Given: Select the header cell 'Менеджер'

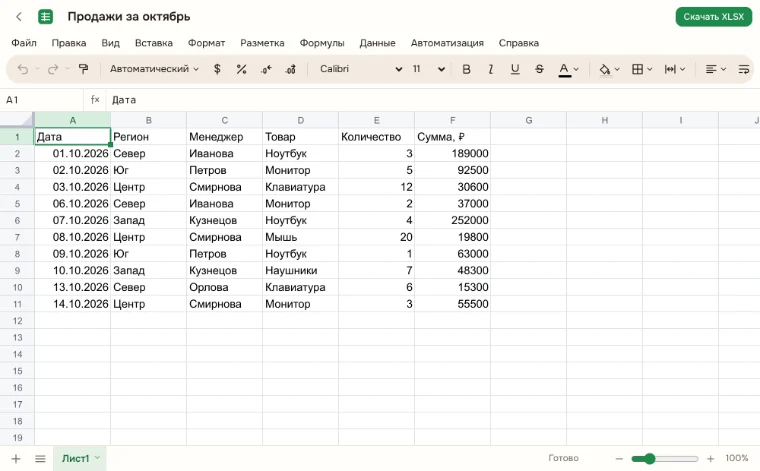Looking at the screenshot, I should click(224, 137).
